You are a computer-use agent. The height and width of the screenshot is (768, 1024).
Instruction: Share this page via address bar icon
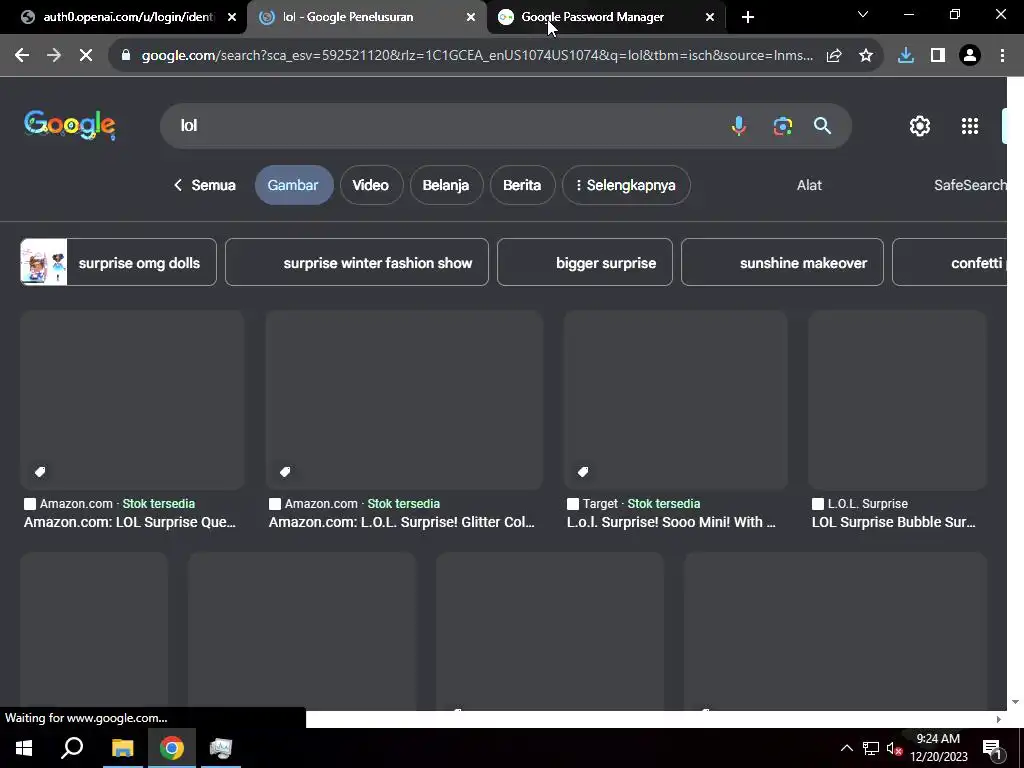click(x=834, y=56)
